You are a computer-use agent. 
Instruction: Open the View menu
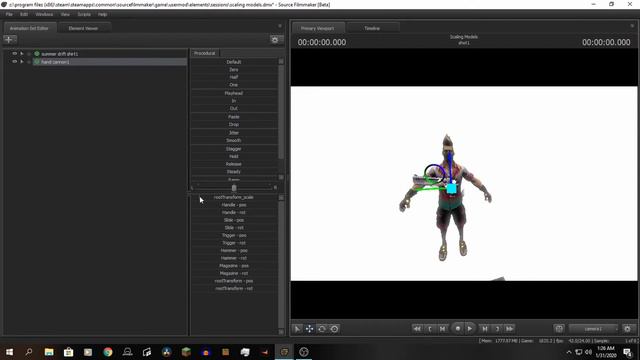[65, 14]
